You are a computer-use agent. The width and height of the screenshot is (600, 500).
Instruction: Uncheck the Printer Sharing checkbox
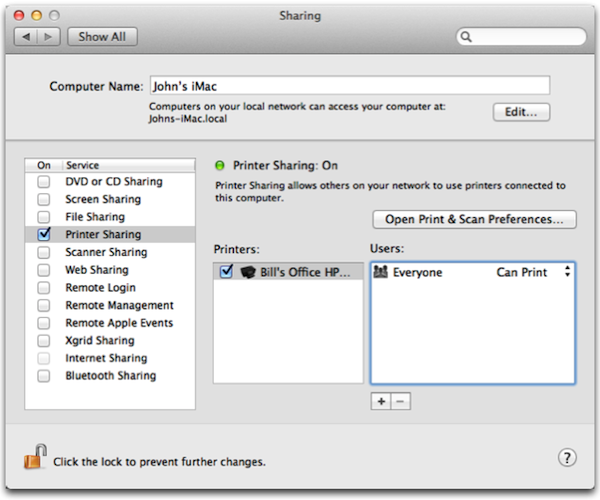pos(43,234)
